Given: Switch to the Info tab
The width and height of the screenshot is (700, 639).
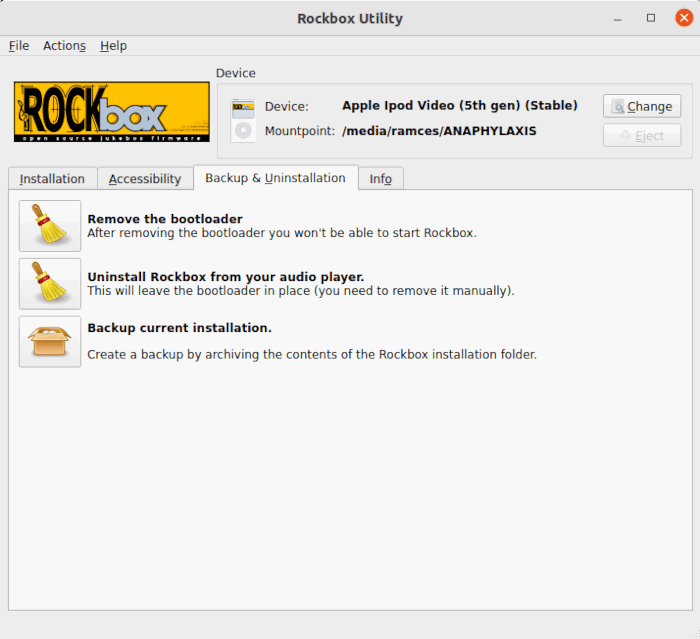Looking at the screenshot, I should pos(381,179).
